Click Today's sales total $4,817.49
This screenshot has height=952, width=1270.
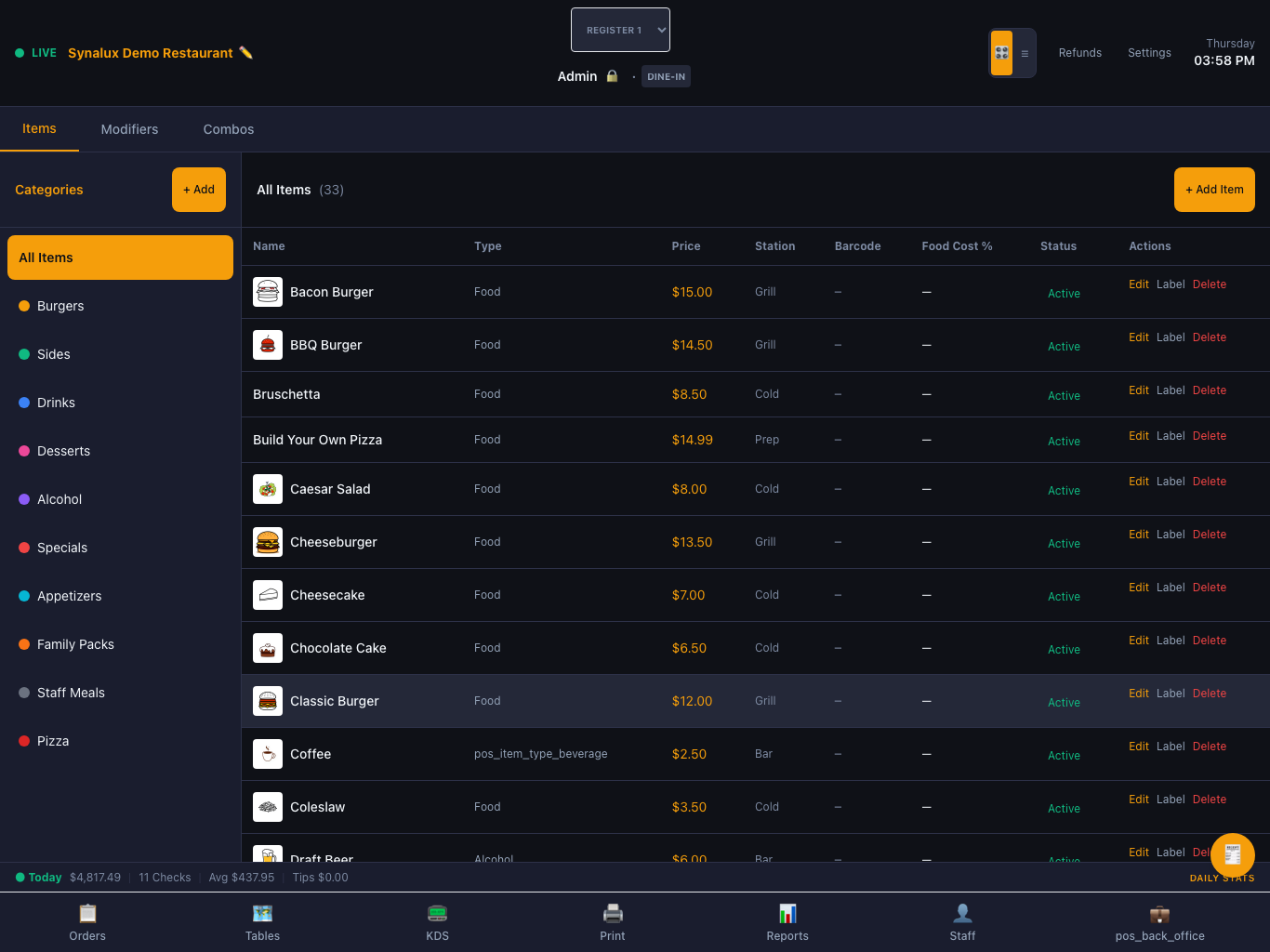click(95, 878)
